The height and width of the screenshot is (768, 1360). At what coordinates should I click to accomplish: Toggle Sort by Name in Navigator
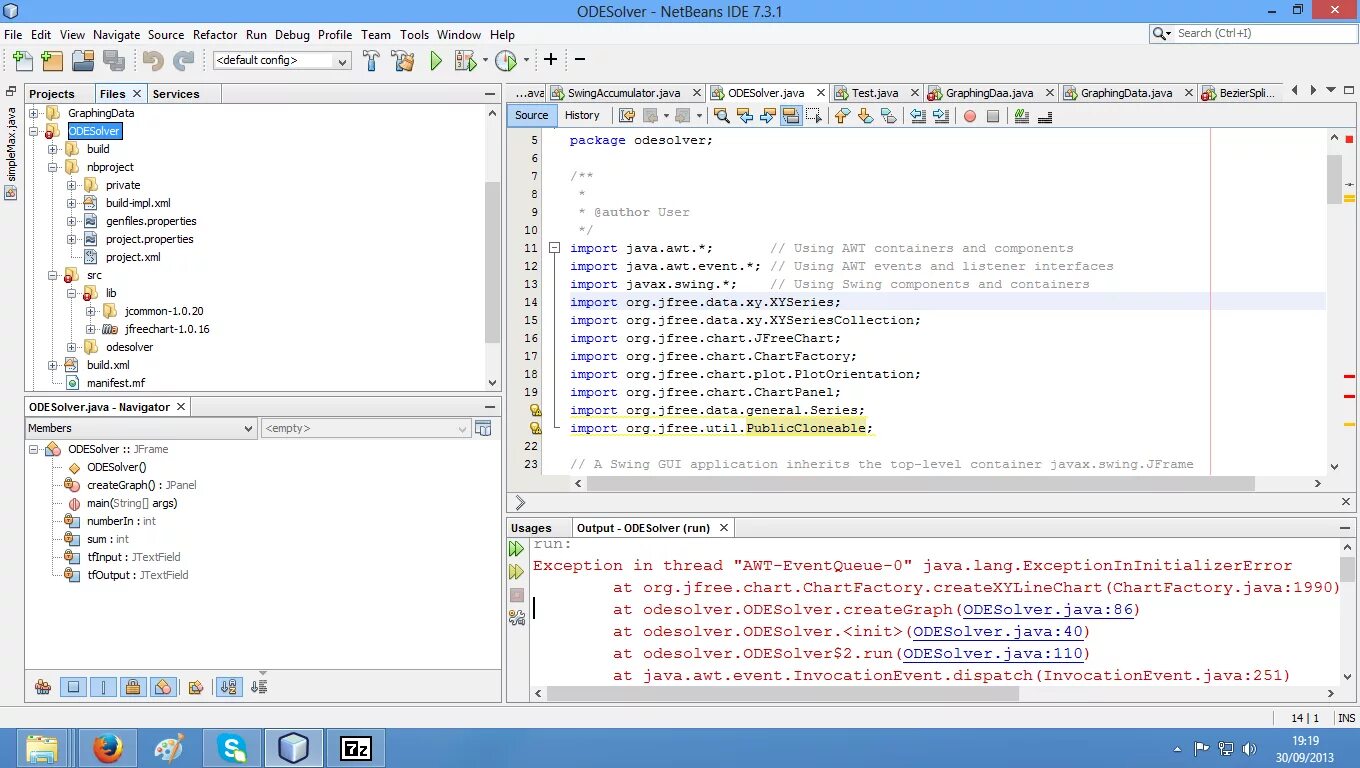[x=229, y=687]
